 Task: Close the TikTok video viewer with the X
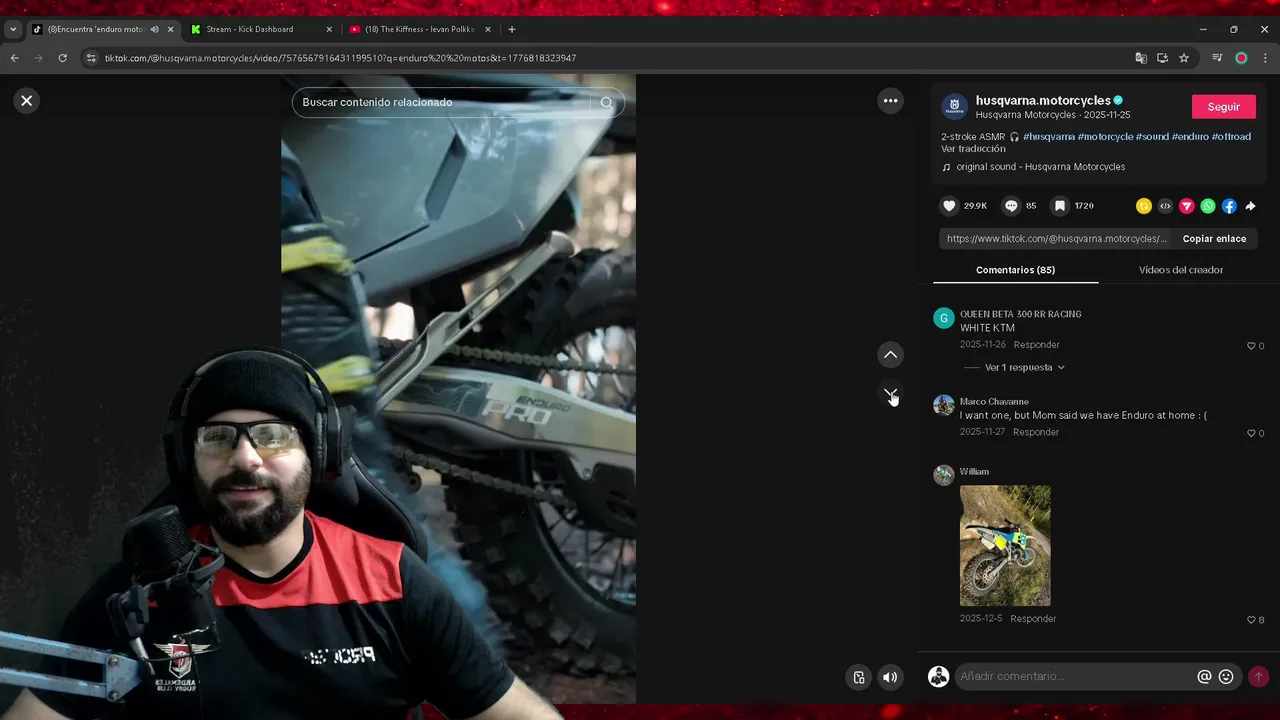tap(27, 100)
